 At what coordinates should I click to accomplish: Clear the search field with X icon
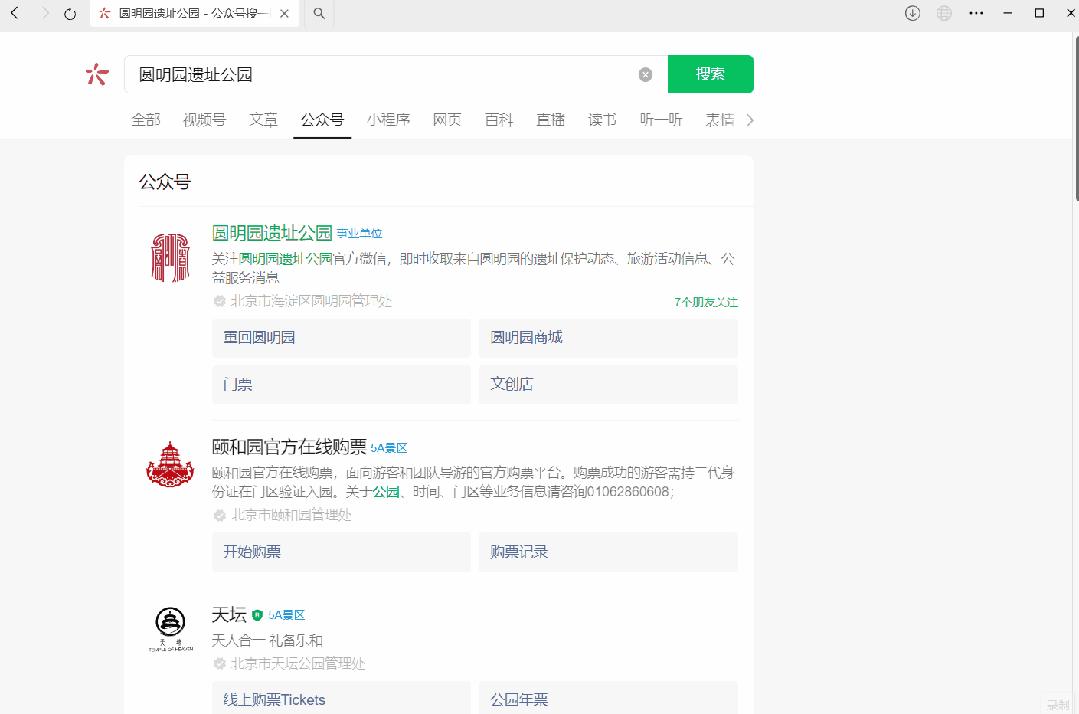[645, 74]
